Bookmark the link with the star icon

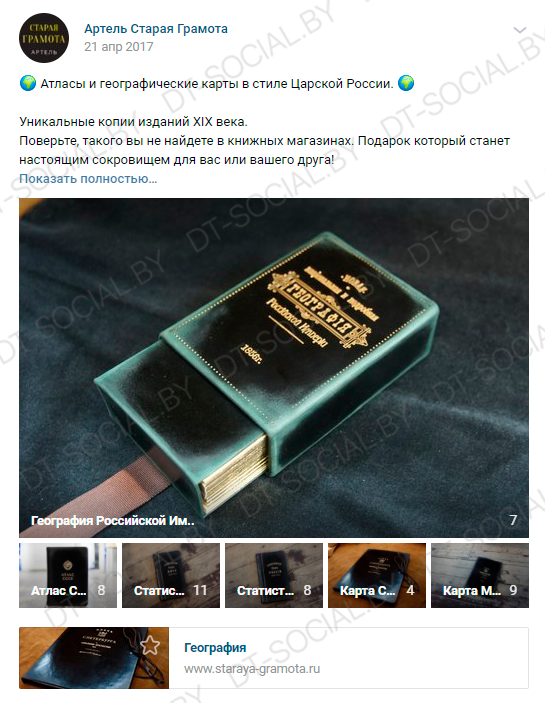pos(150,645)
